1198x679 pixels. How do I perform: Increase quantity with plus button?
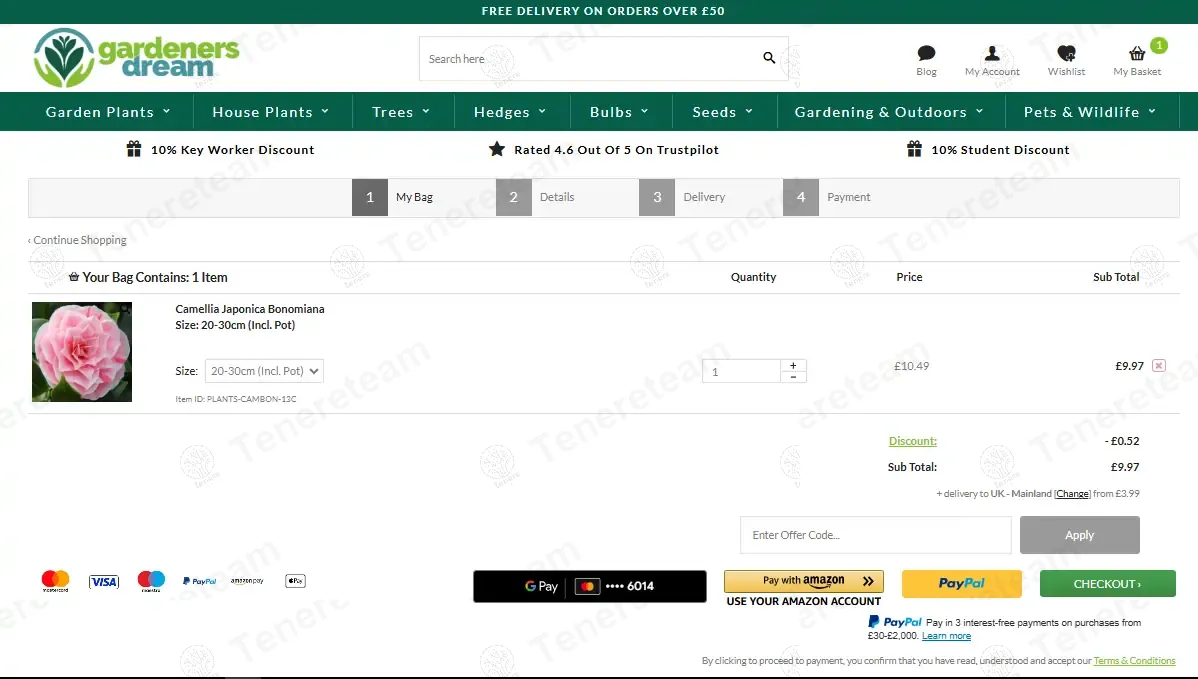click(x=793, y=365)
